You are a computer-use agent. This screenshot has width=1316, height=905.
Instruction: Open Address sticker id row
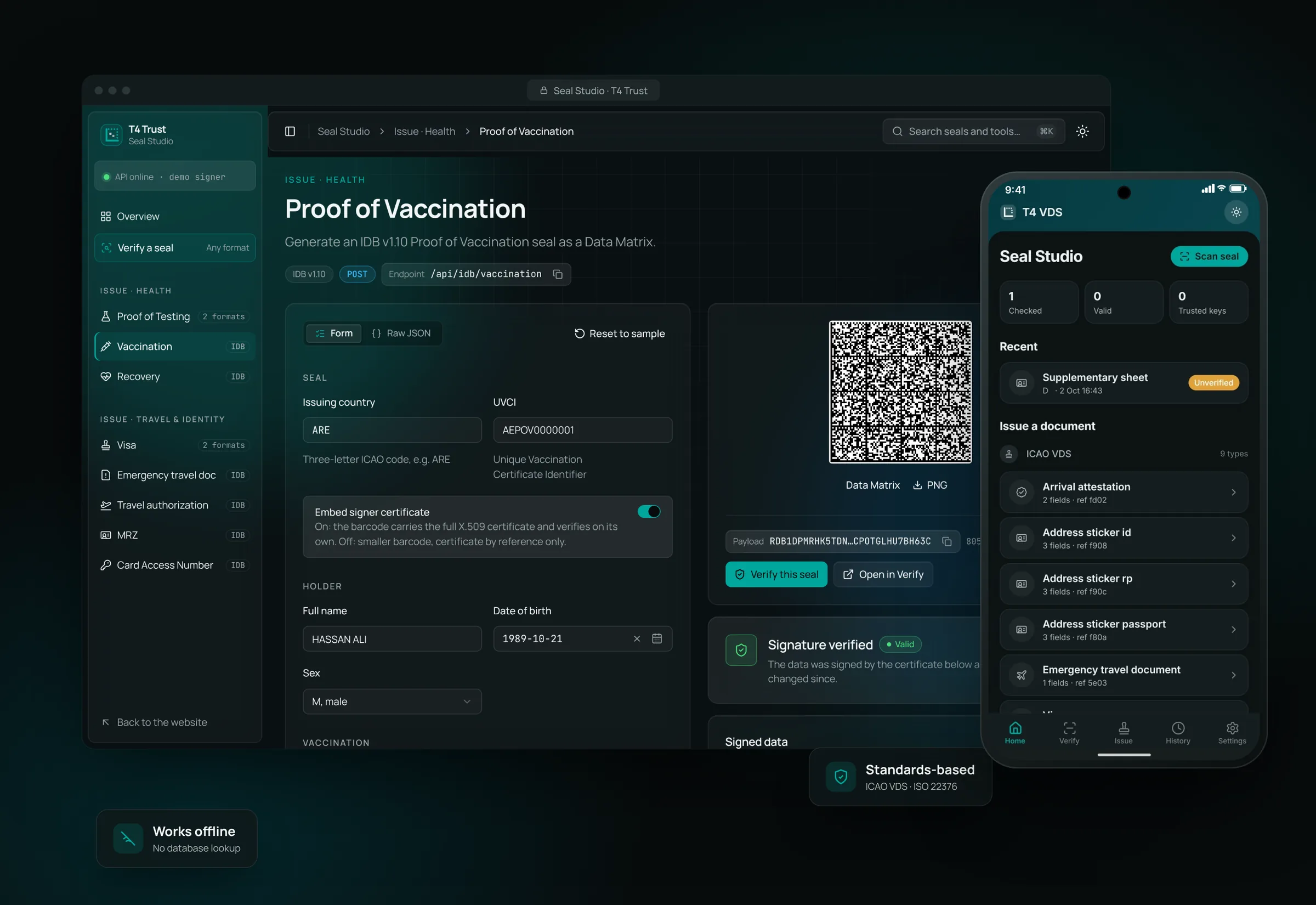[x=1124, y=539]
